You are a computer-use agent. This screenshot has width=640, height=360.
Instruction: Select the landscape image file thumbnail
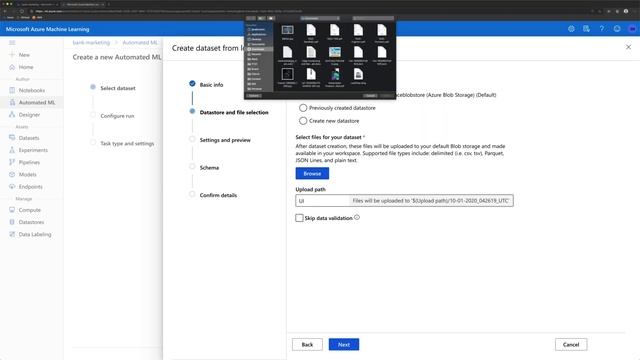pyautogui.click(x=335, y=52)
